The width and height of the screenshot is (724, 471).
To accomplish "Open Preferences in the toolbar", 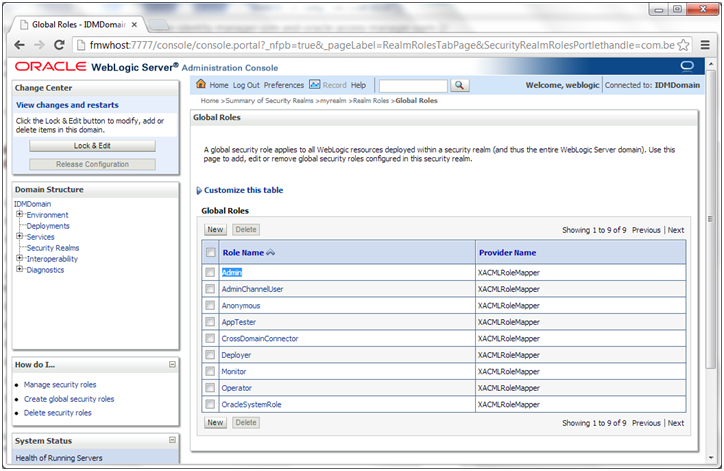I will (x=284, y=85).
